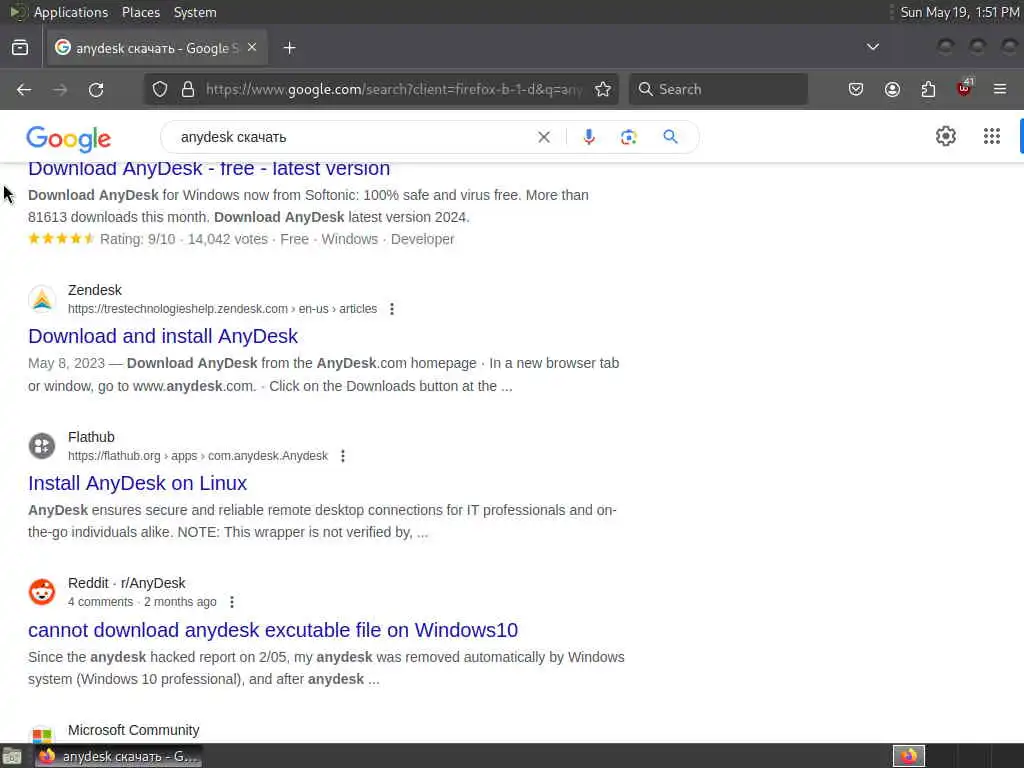Open options for Reddit result
The height and width of the screenshot is (768, 1024).
click(x=232, y=602)
